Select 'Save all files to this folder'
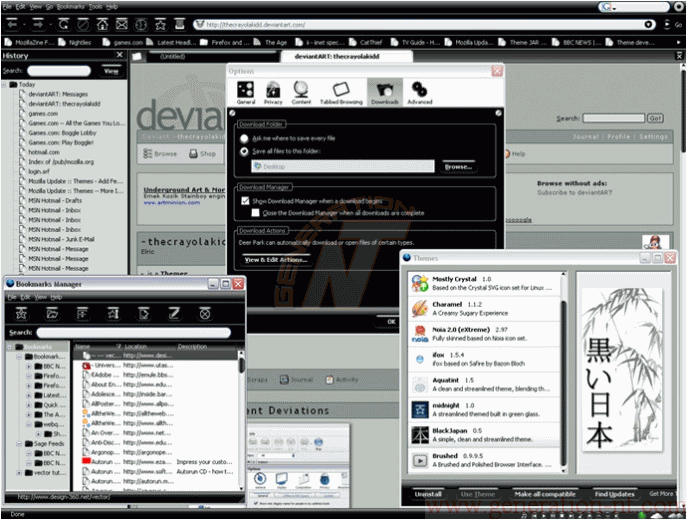 [x=244, y=152]
